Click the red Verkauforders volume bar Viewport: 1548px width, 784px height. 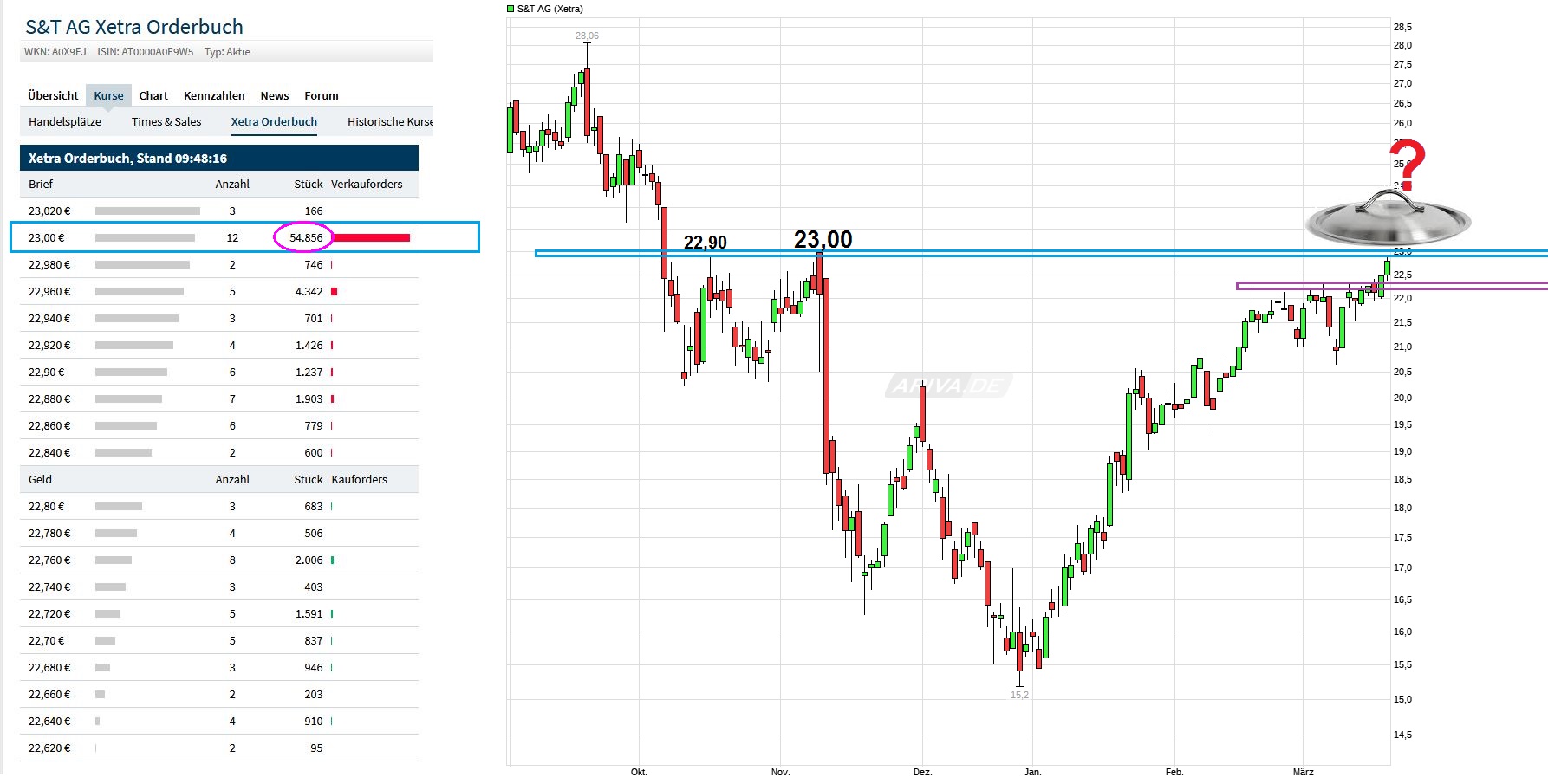tap(373, 236)
